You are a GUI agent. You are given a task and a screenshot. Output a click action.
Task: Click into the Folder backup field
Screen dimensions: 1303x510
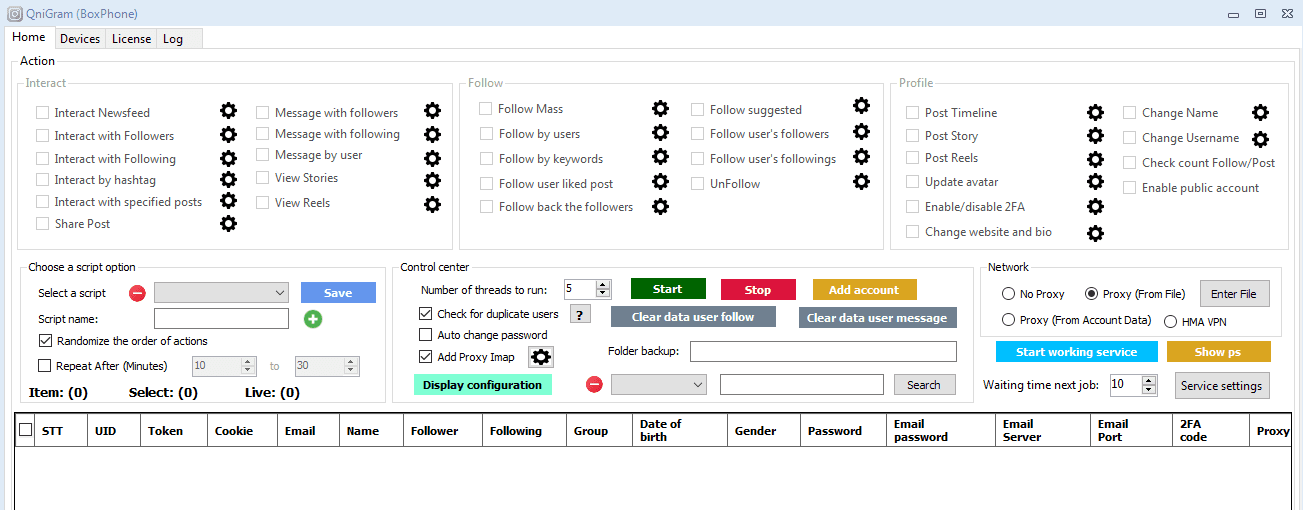pyautogui.click(x=822, y=351)
